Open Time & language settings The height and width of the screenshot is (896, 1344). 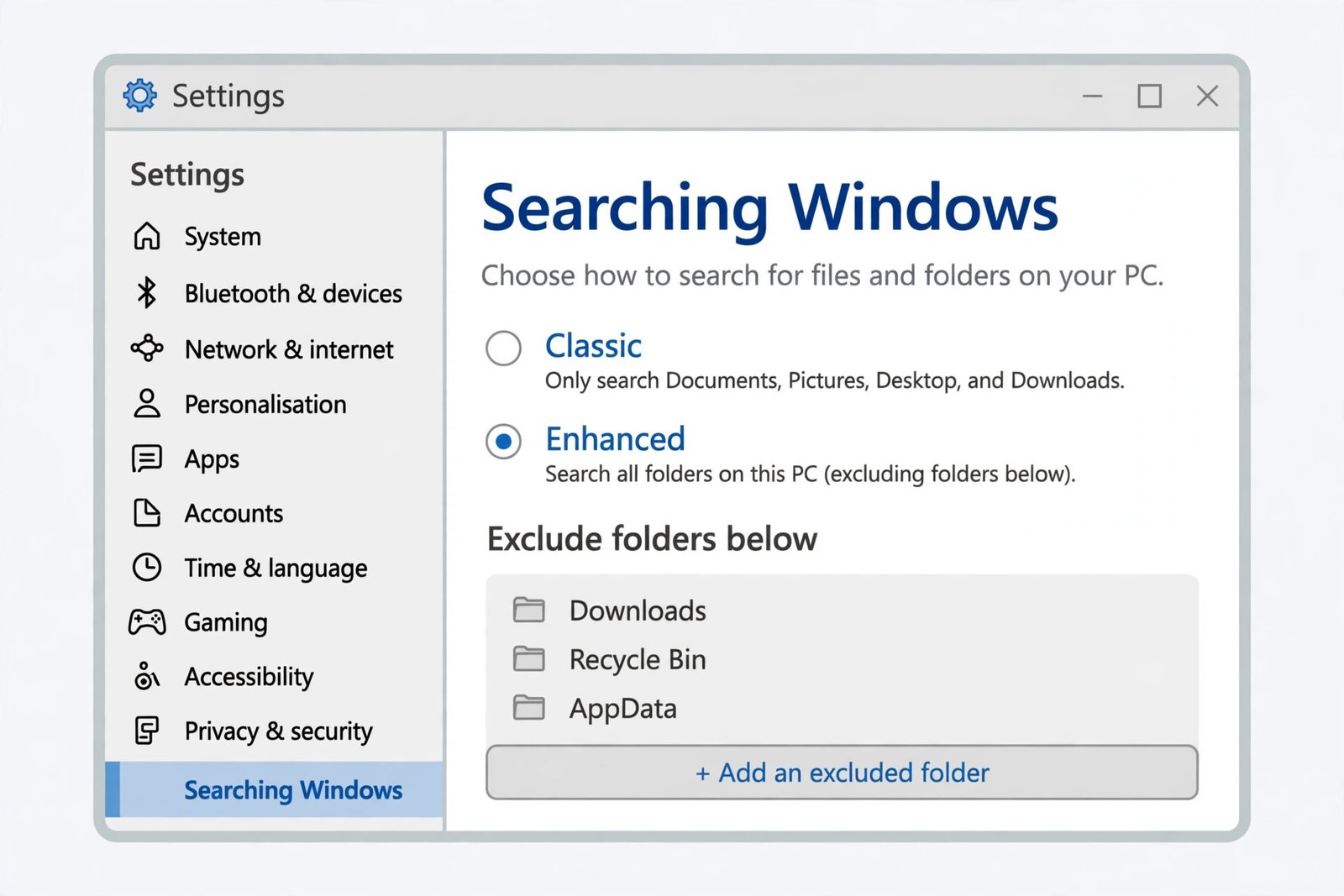tap(274, 568)
